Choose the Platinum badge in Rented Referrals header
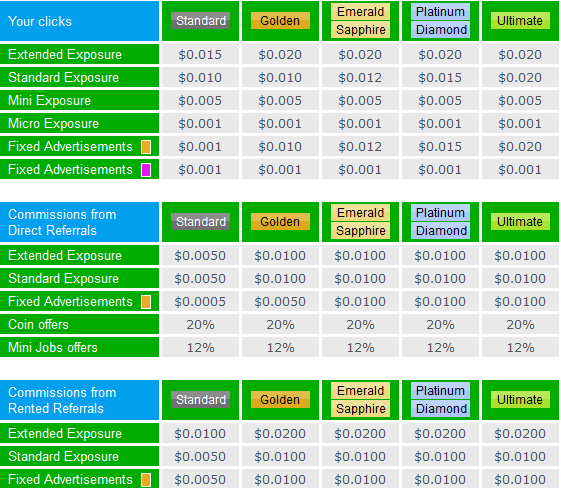Image resolution: width=561 pixels, height=488 pixels. 440,391
